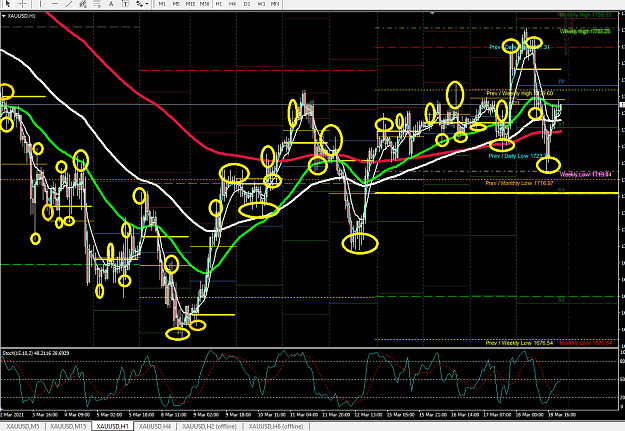Toggle the H1 timeframe button

point(218,4)
